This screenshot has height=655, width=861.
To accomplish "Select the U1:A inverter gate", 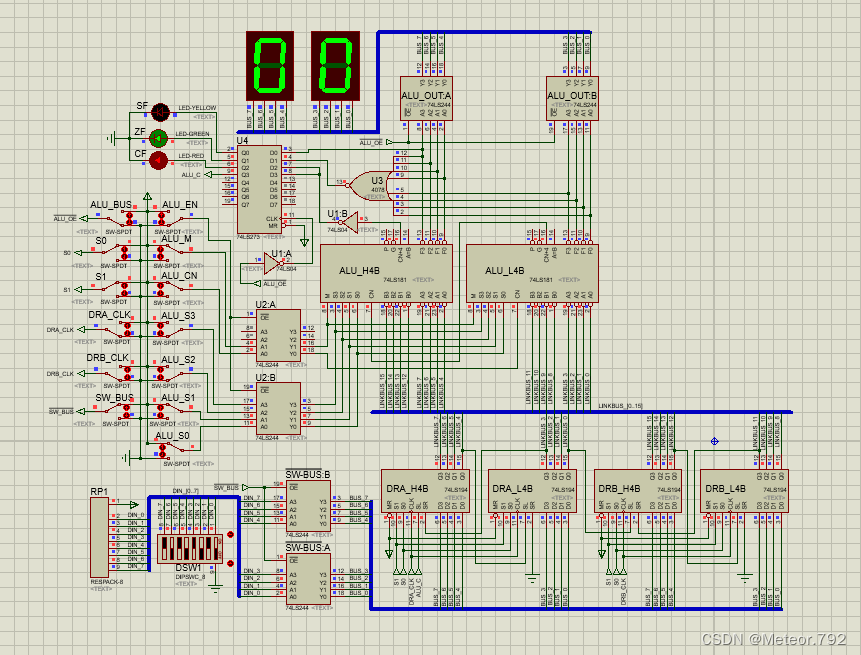I will (x=272, y=263).
